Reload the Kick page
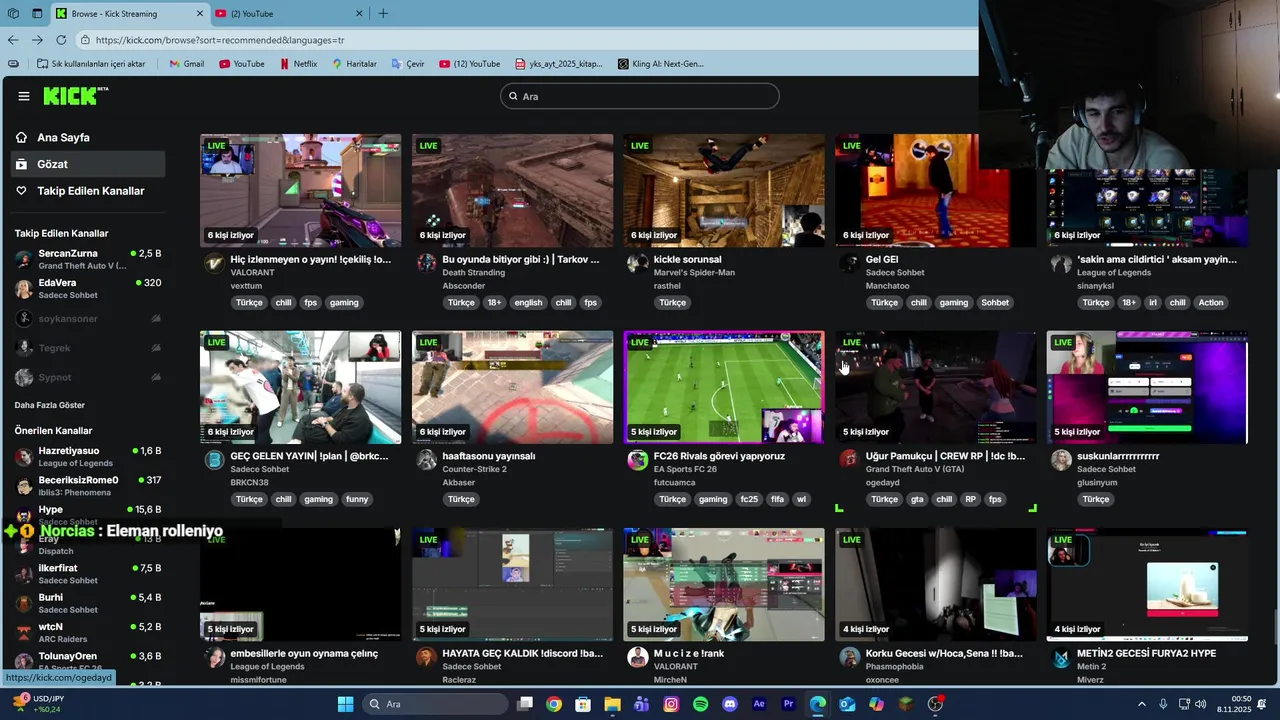The image size is (1280, 720). pos(61,40)
